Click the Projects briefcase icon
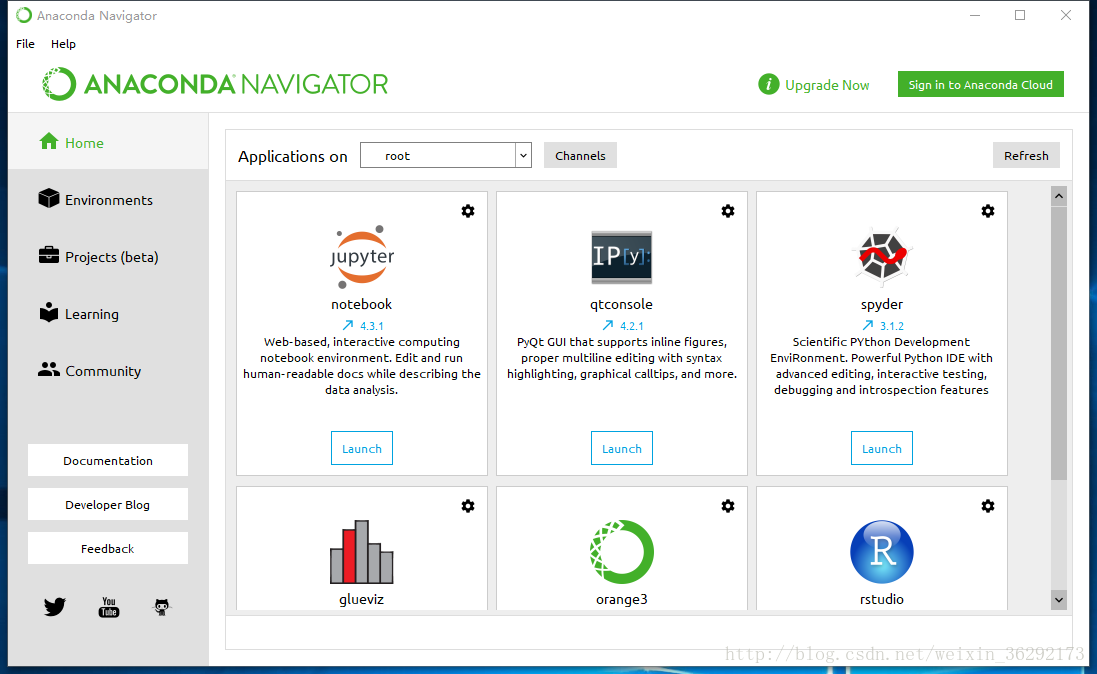The width and height of the screenshot is (1097, 674). click(49, 255)
